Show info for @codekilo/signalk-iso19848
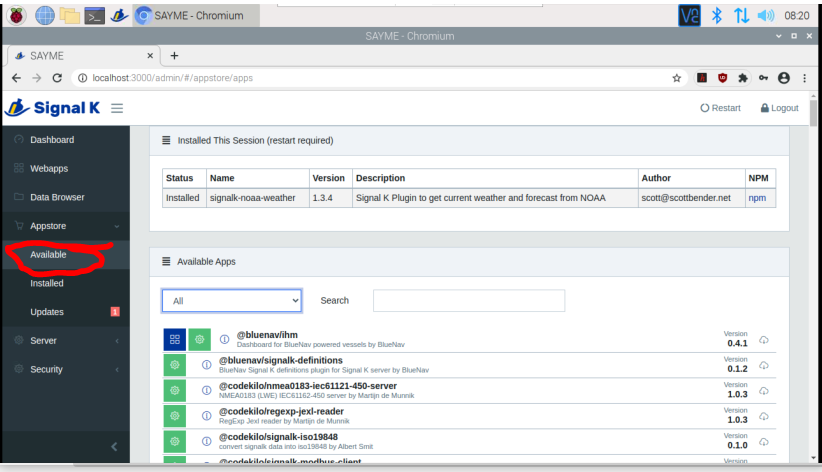 [207, 442]
